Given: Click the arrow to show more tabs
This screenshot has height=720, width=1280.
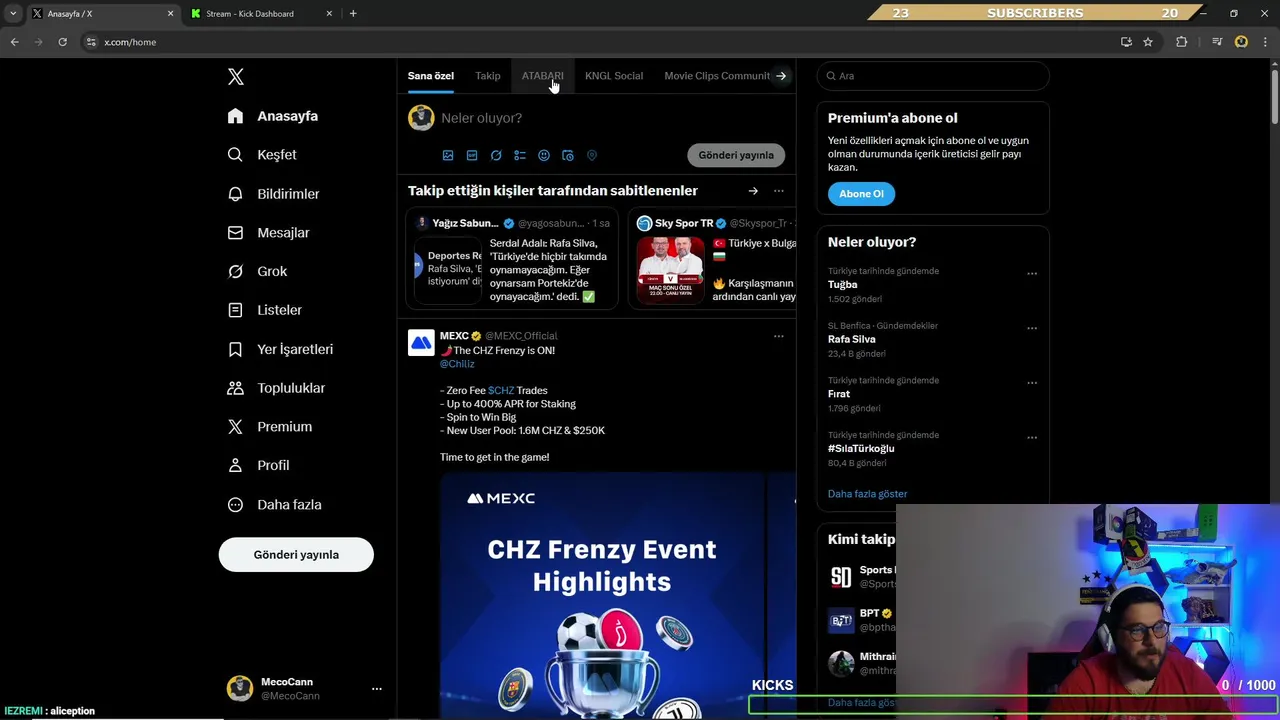Looking at the screenshot, I should [781, 76].
